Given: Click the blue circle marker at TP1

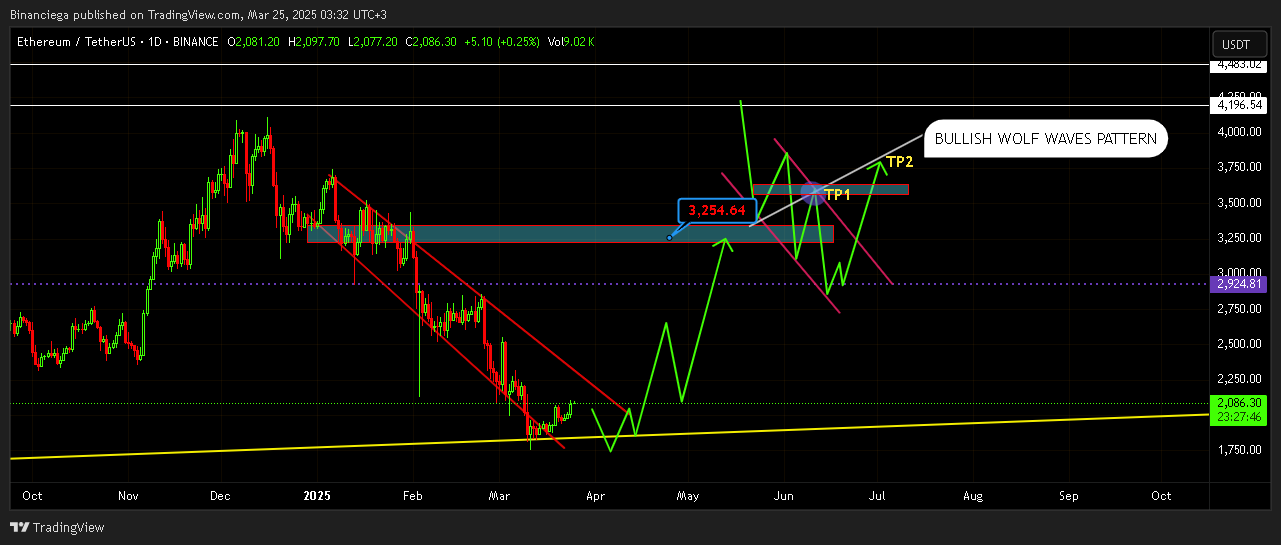Looking at the screenshot, I should point(813,193).
